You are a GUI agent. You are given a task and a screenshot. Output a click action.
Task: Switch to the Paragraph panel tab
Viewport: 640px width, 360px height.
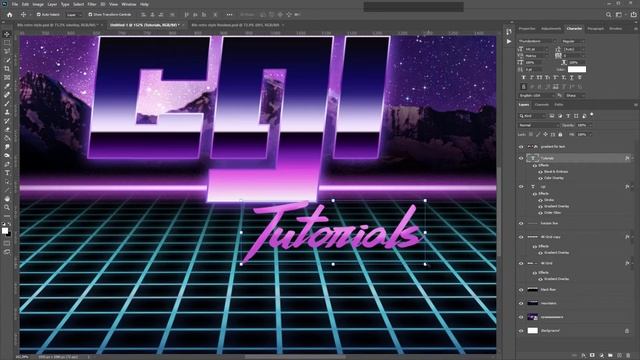(x=595, y=29)
